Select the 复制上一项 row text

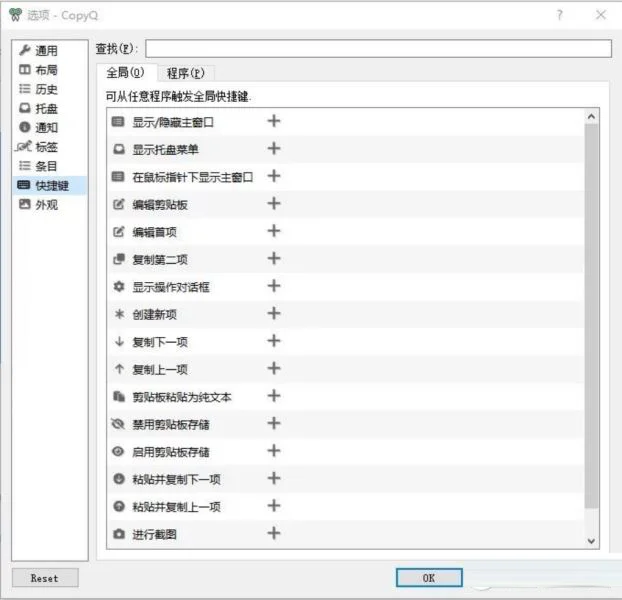[160, 370]
